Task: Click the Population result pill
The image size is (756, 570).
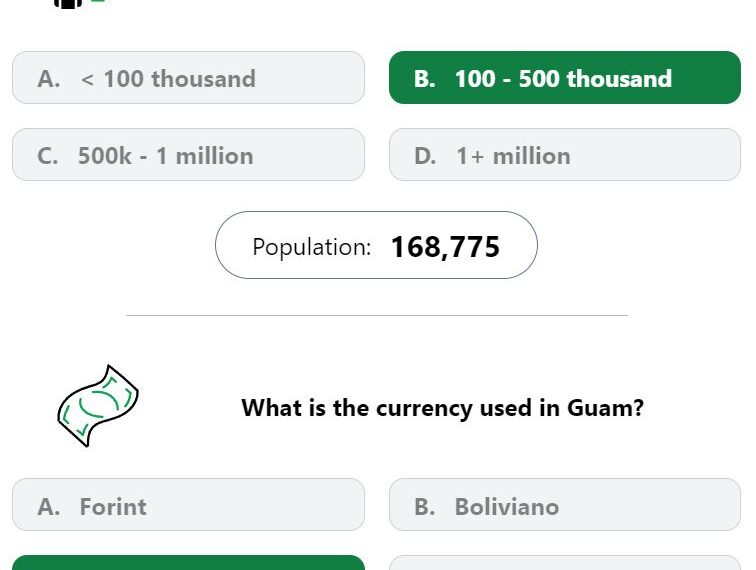Action: pos(376,245)
